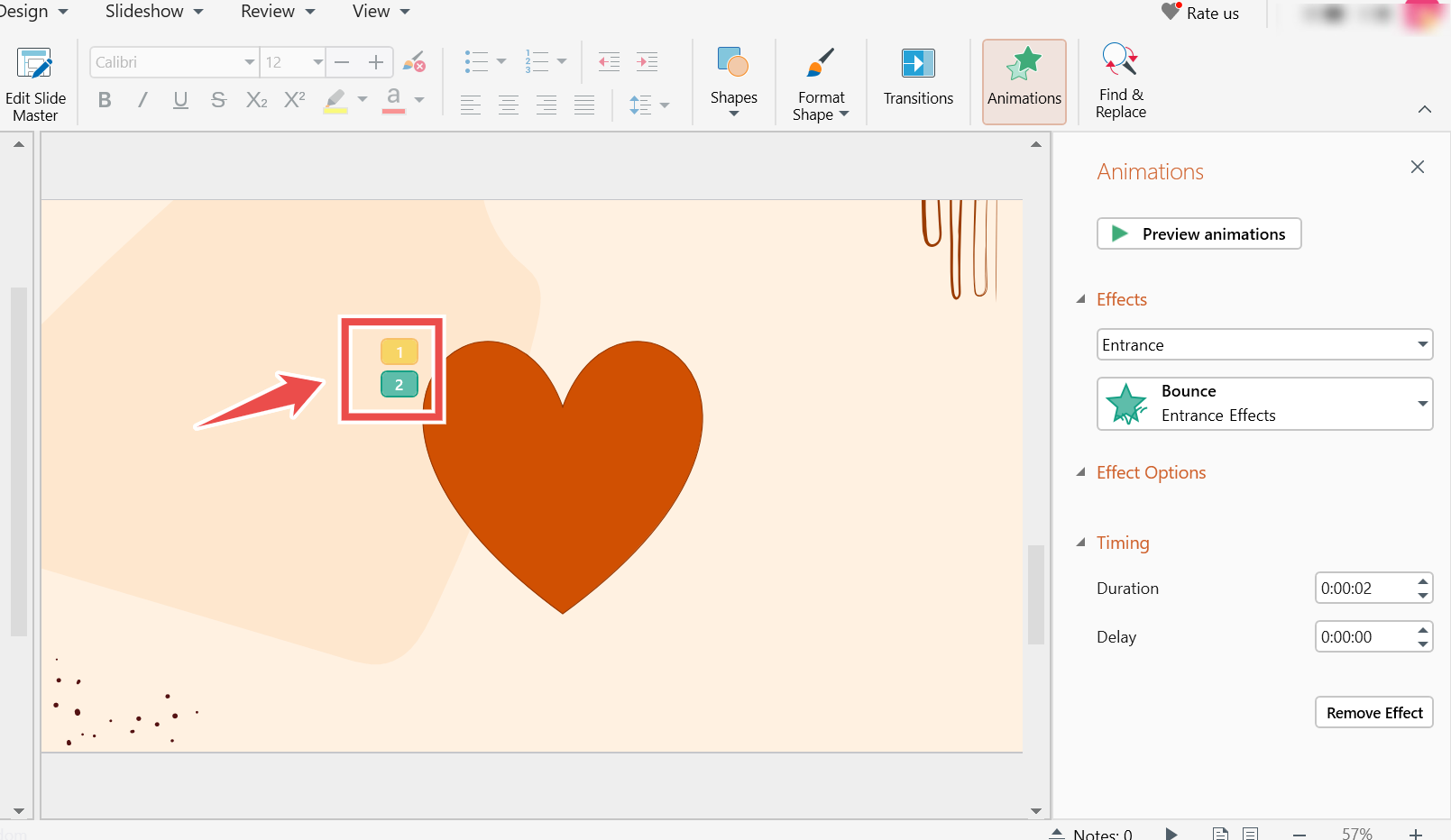Clear text formatting with eraser icon
This screenshot has height=840, width=1451.
point(414,62)
